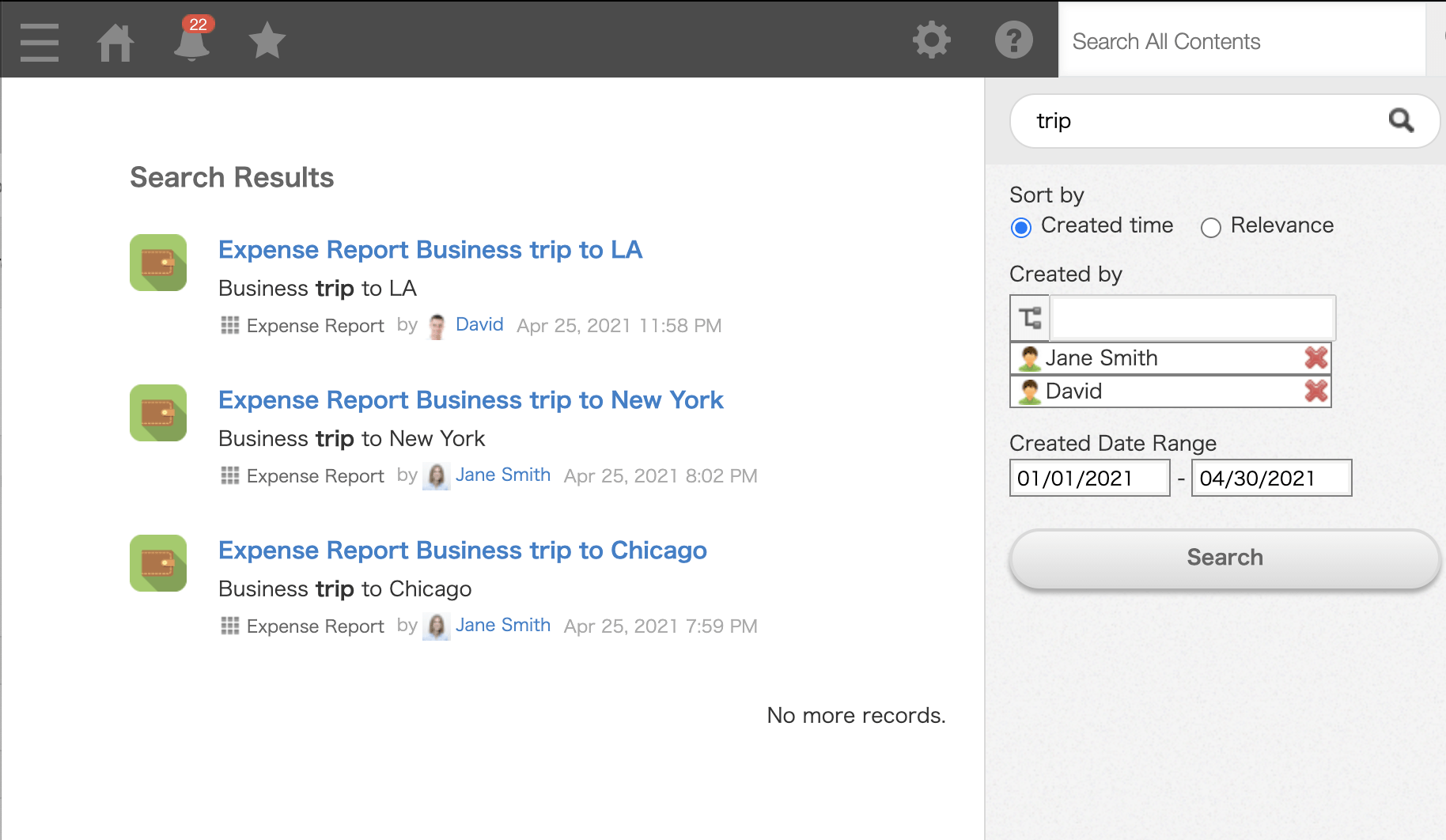Open Expense Report Business trip to LA
1446x840 pixels.
point(430,250)
